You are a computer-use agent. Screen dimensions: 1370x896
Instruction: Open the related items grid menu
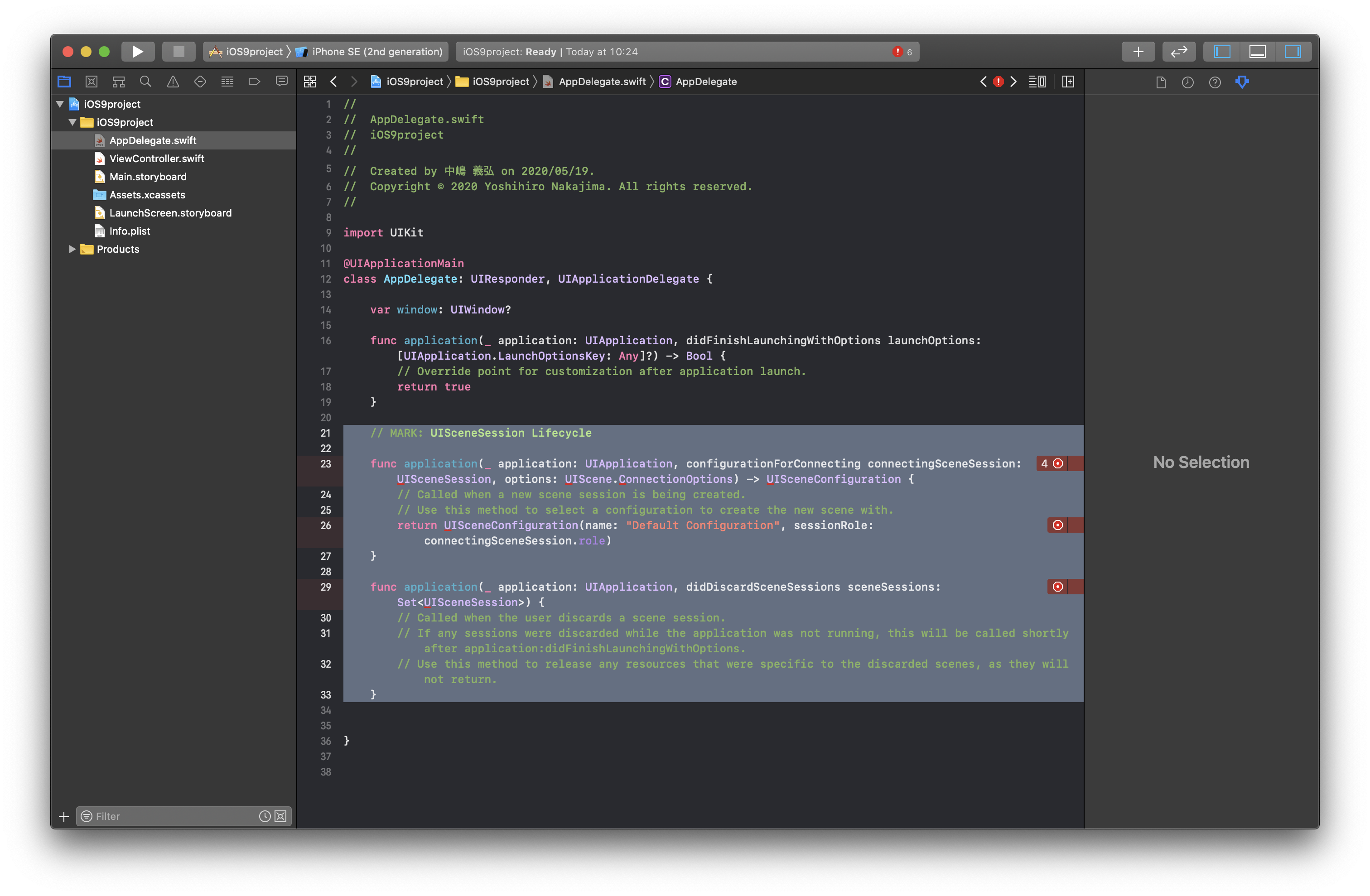(x=310, y=82)
